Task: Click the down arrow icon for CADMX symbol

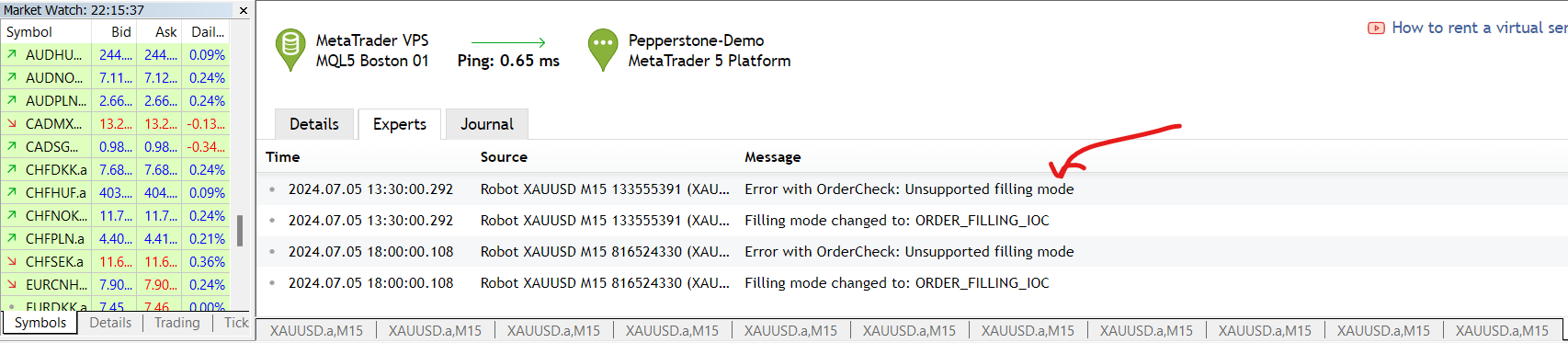Action: [x=12, y=123]
